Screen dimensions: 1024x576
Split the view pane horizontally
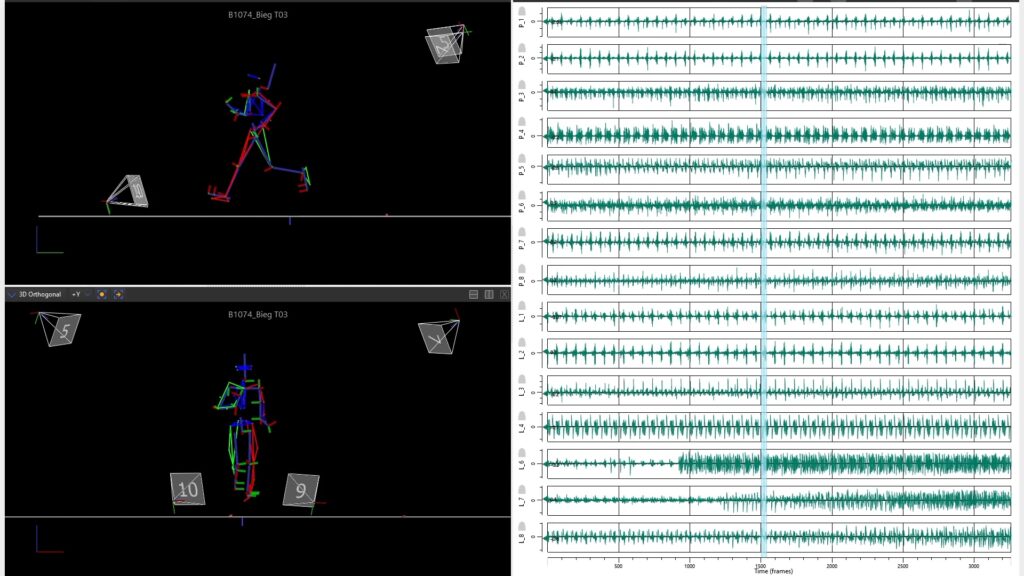coord(474,295)
